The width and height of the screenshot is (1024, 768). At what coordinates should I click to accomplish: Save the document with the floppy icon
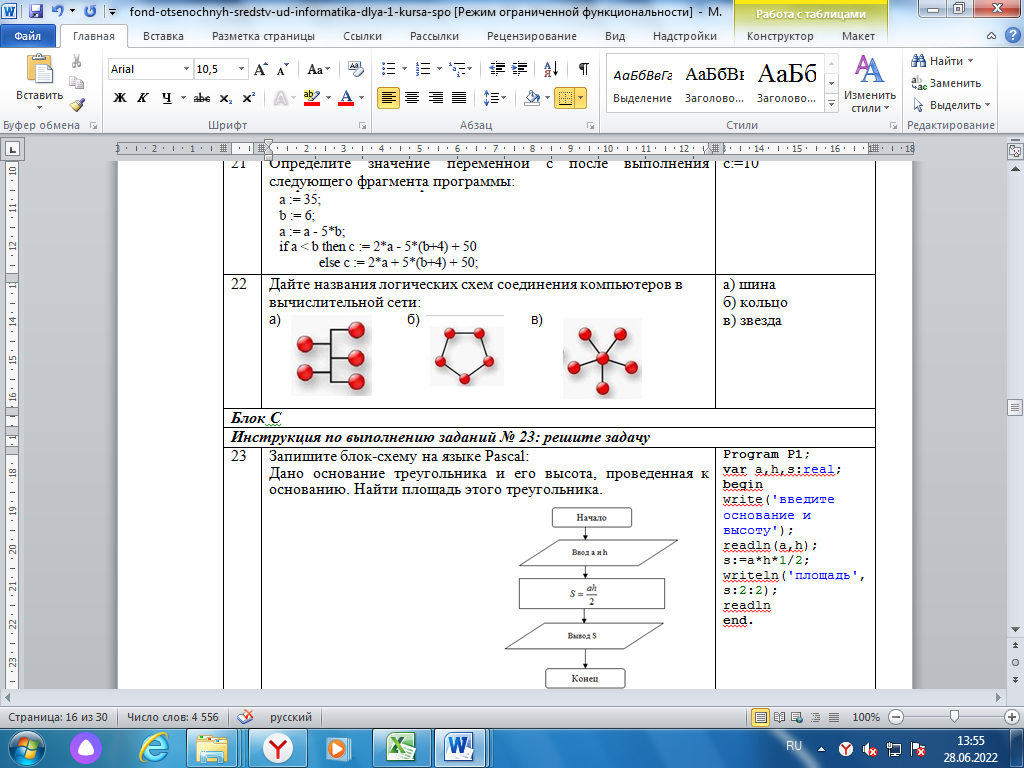[x=36, y=11]
